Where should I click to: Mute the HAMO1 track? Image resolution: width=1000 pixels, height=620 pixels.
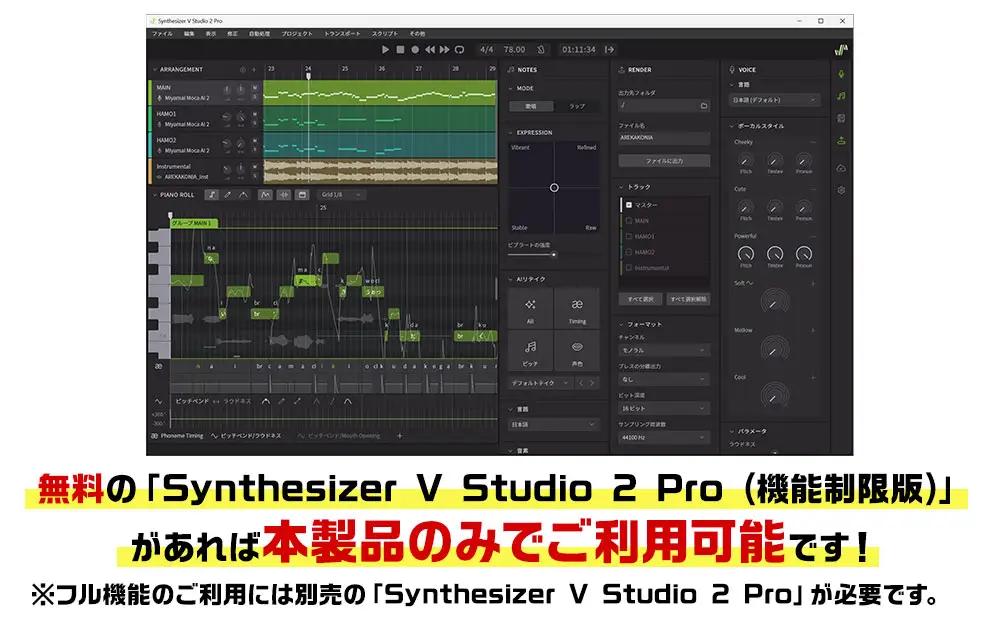[254, 114]
